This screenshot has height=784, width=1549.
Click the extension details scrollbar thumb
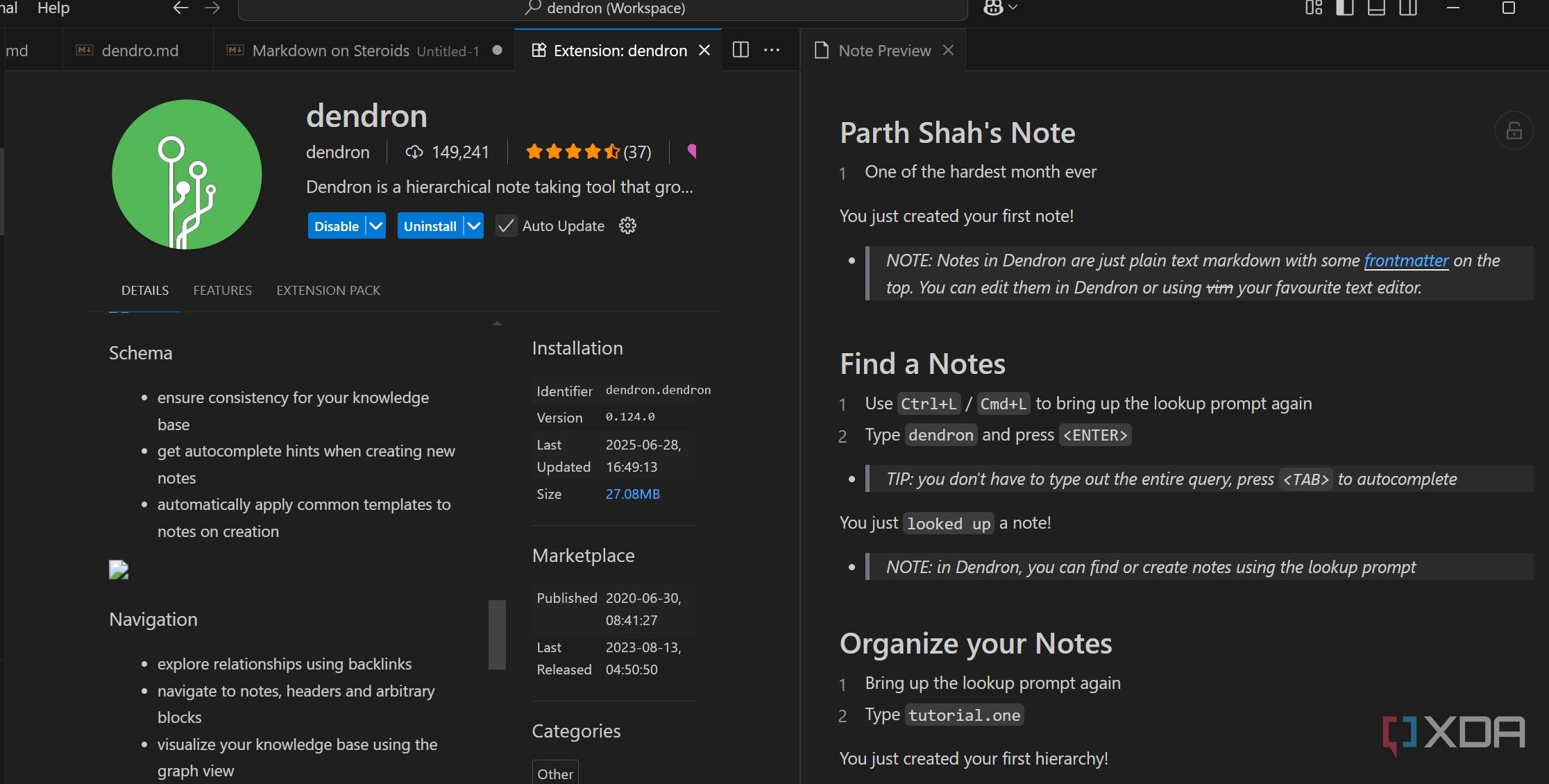click(x=497, y=634)
